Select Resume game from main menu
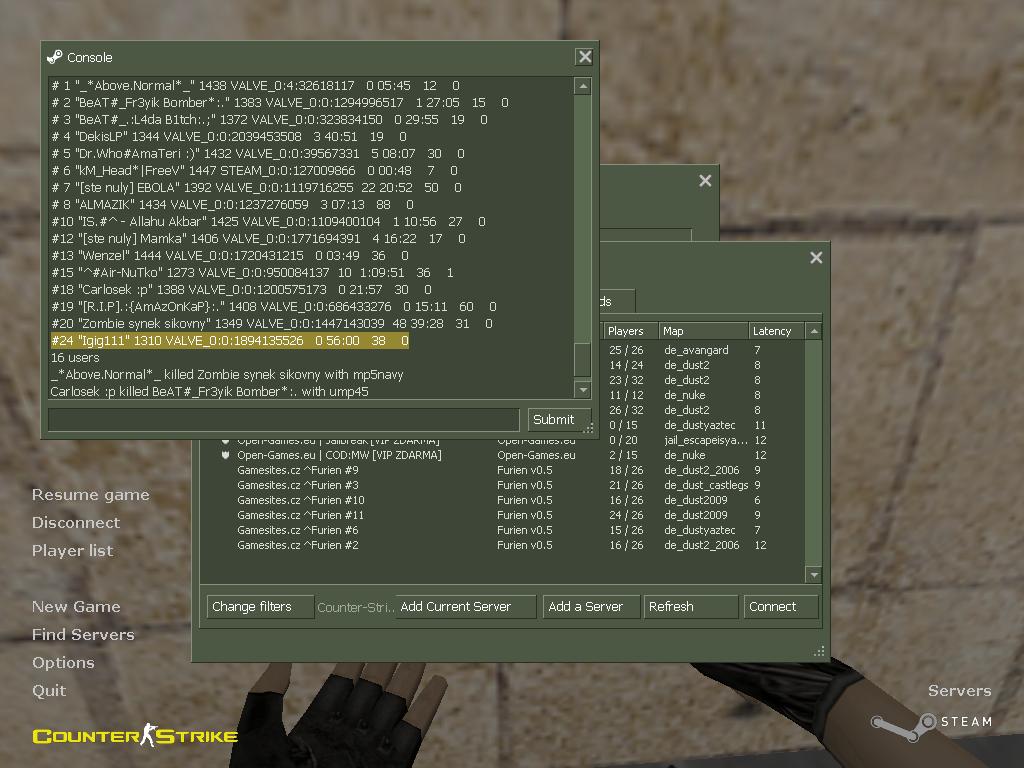Viewport: 1024px width, 768px height. pos(90,495)
